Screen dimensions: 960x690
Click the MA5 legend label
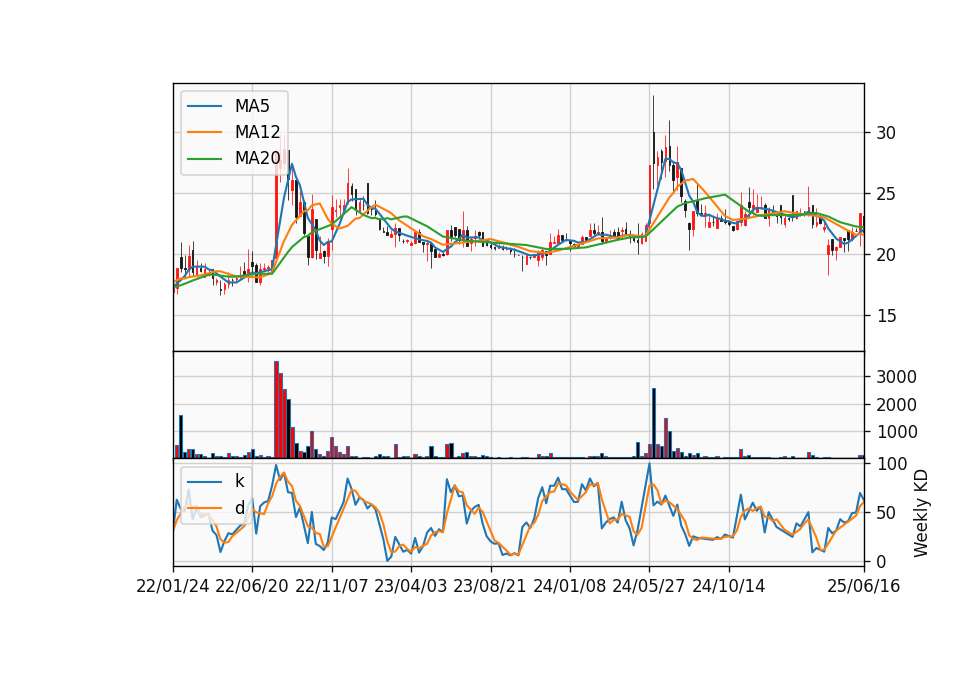[x=252, y=106]
